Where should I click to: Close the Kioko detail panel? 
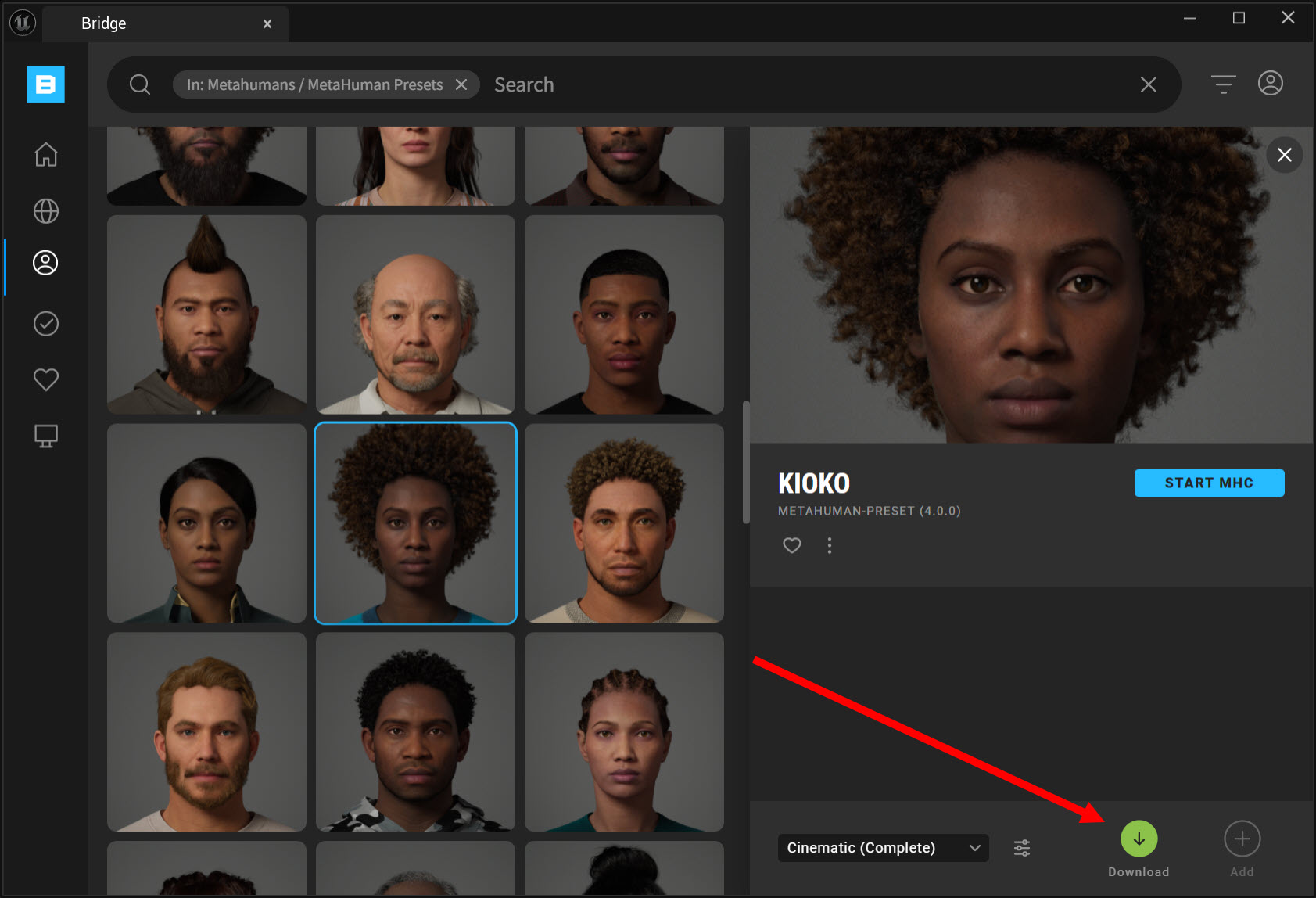pos(1285,155)
